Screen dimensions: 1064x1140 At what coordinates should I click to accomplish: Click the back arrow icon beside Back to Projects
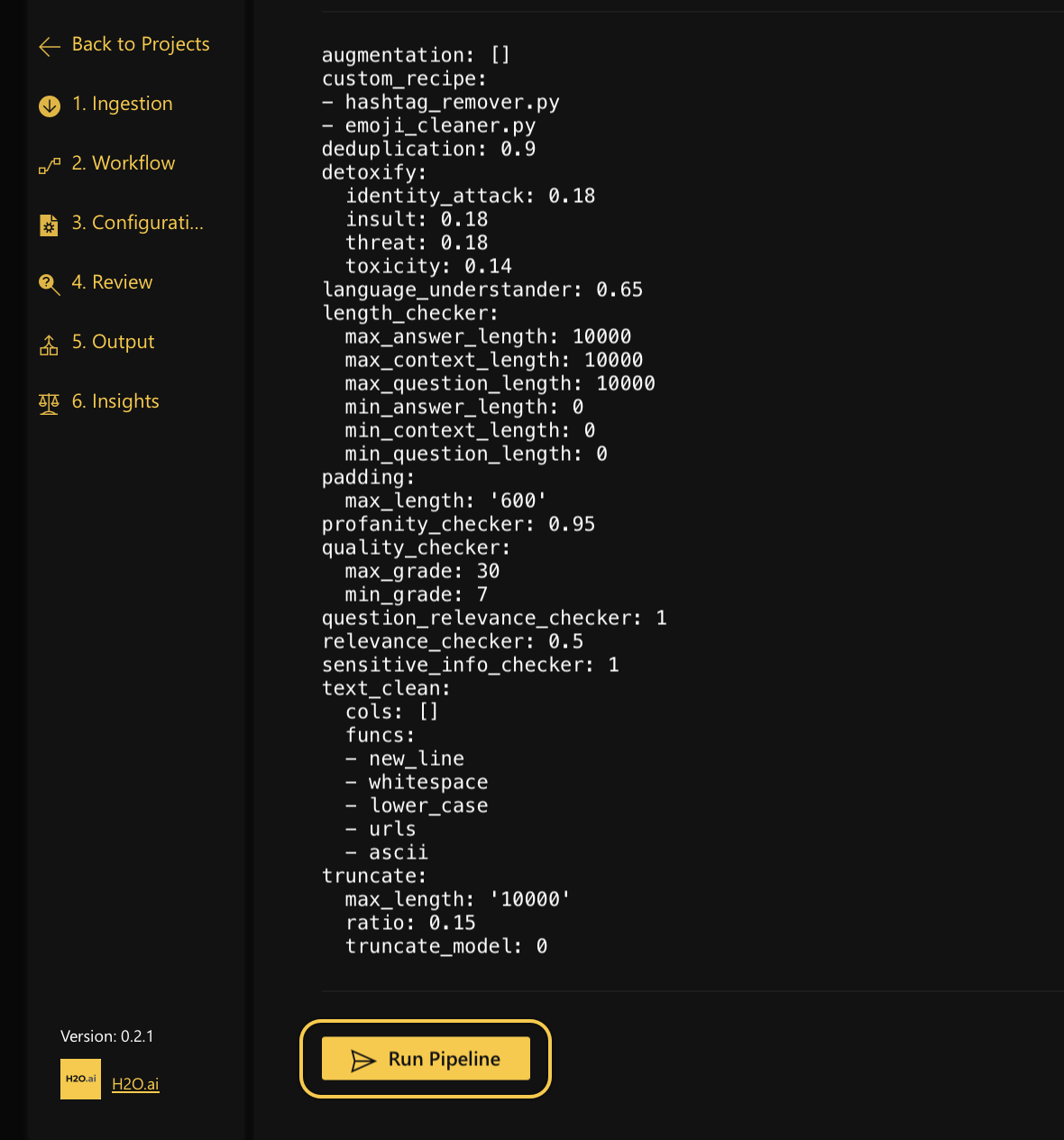coord(50,46)
